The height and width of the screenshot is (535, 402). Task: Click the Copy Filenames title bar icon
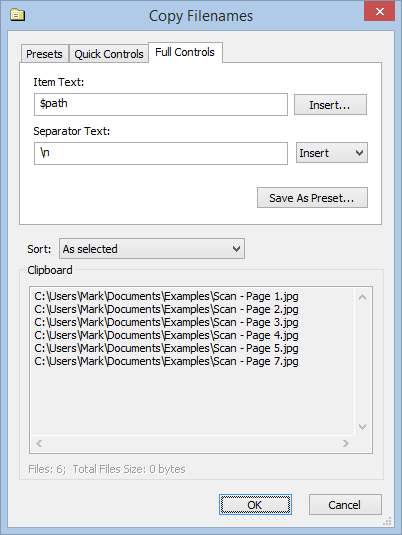point(17,15)
